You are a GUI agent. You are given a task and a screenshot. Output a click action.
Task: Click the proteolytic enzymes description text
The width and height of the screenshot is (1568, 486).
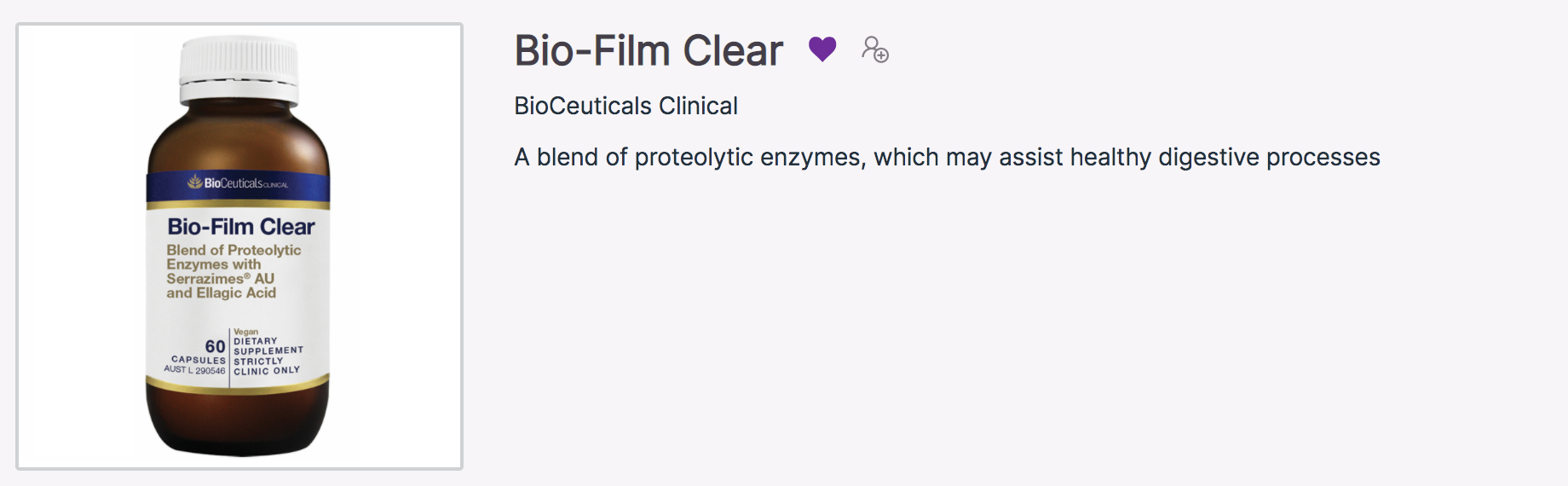(x=946, y=157)
